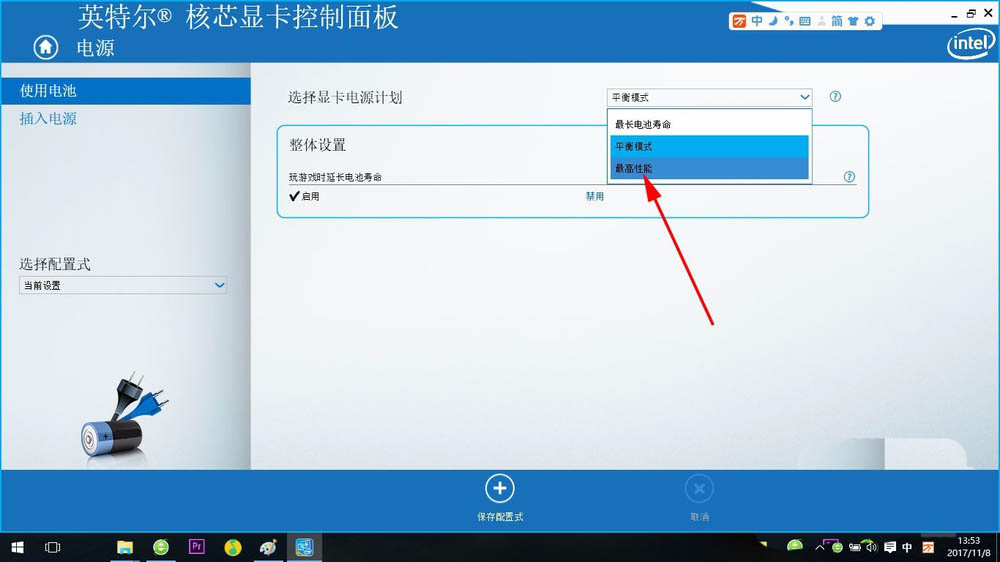Click the green dome icon in the tray
This screenshot has width=1000, height=562.
click(x=795, y=545)
